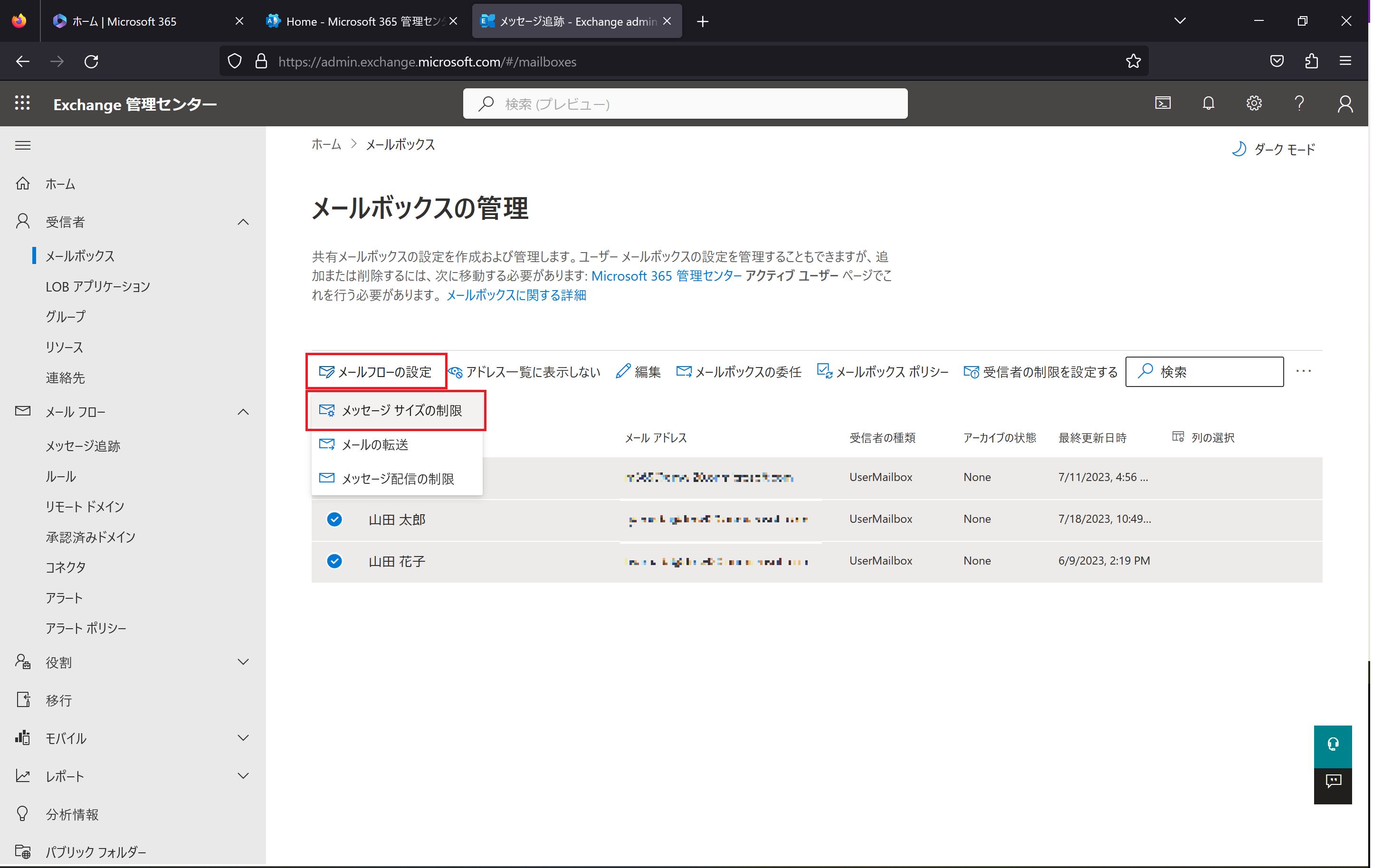Open メールボックスに関する詳細 link
Image resolution: width=1373 pixels, height=868 pixels.
pyautogui.click(x=516, y=295)
